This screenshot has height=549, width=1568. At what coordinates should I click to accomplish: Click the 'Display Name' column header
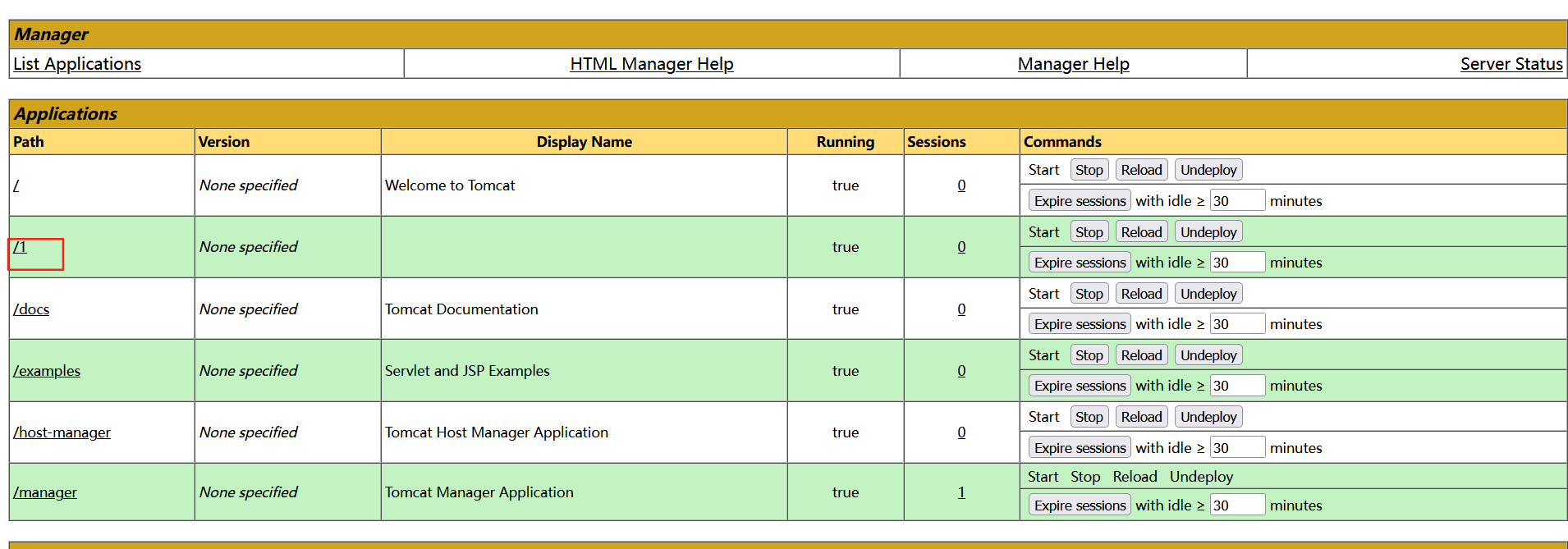point(584,142)
